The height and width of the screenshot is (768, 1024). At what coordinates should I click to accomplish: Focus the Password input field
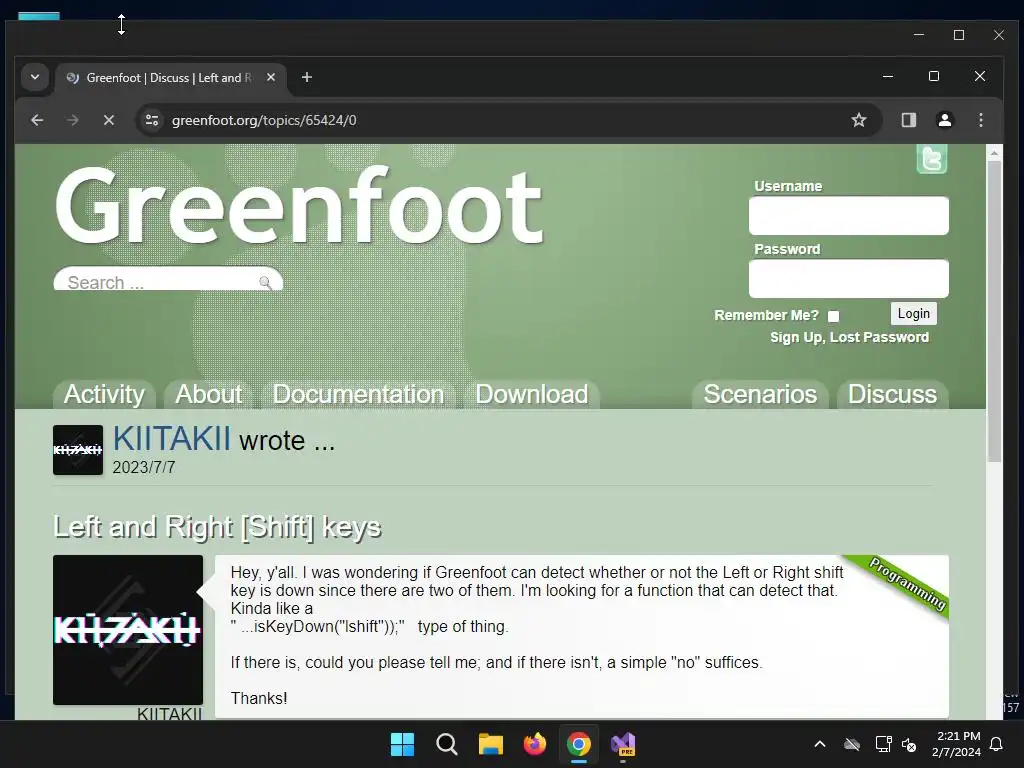pos(848,278)
